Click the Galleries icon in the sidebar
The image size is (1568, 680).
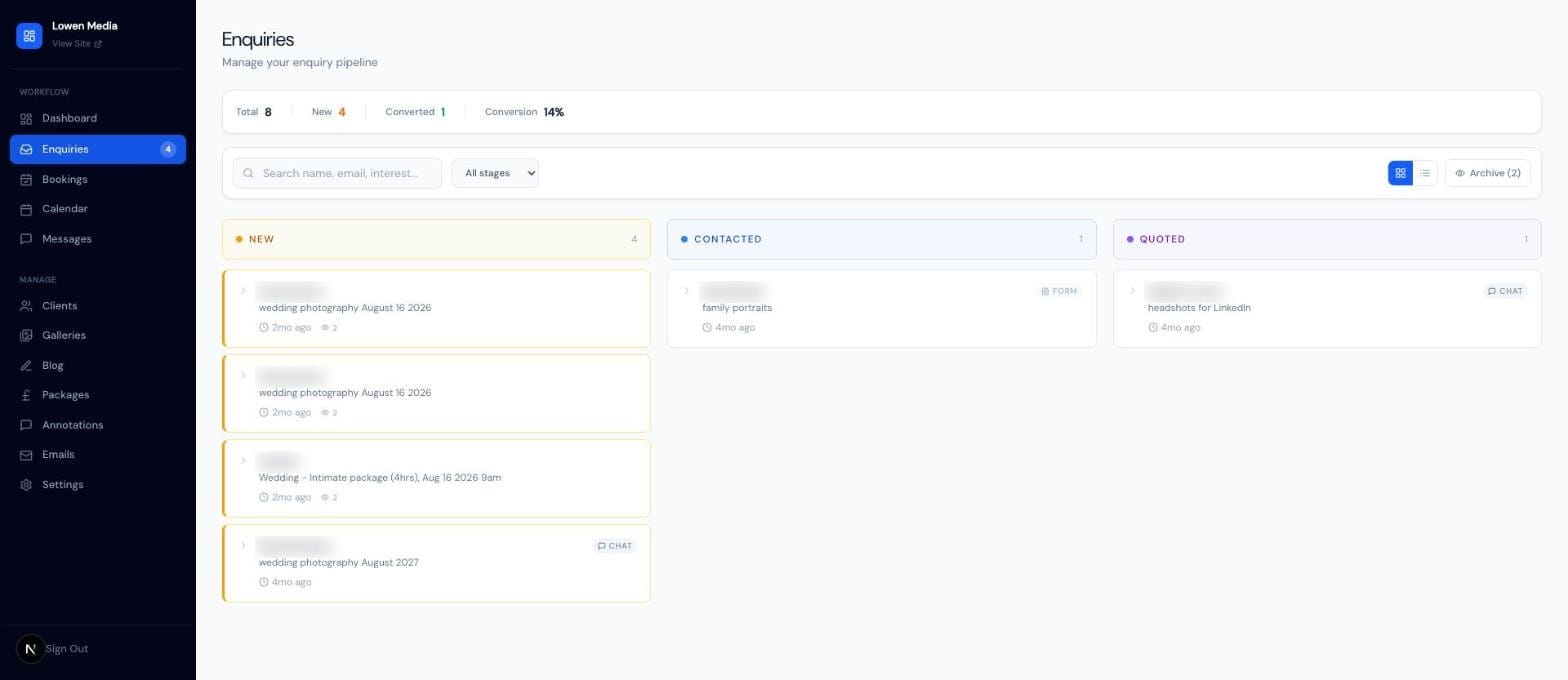point(26,336)
